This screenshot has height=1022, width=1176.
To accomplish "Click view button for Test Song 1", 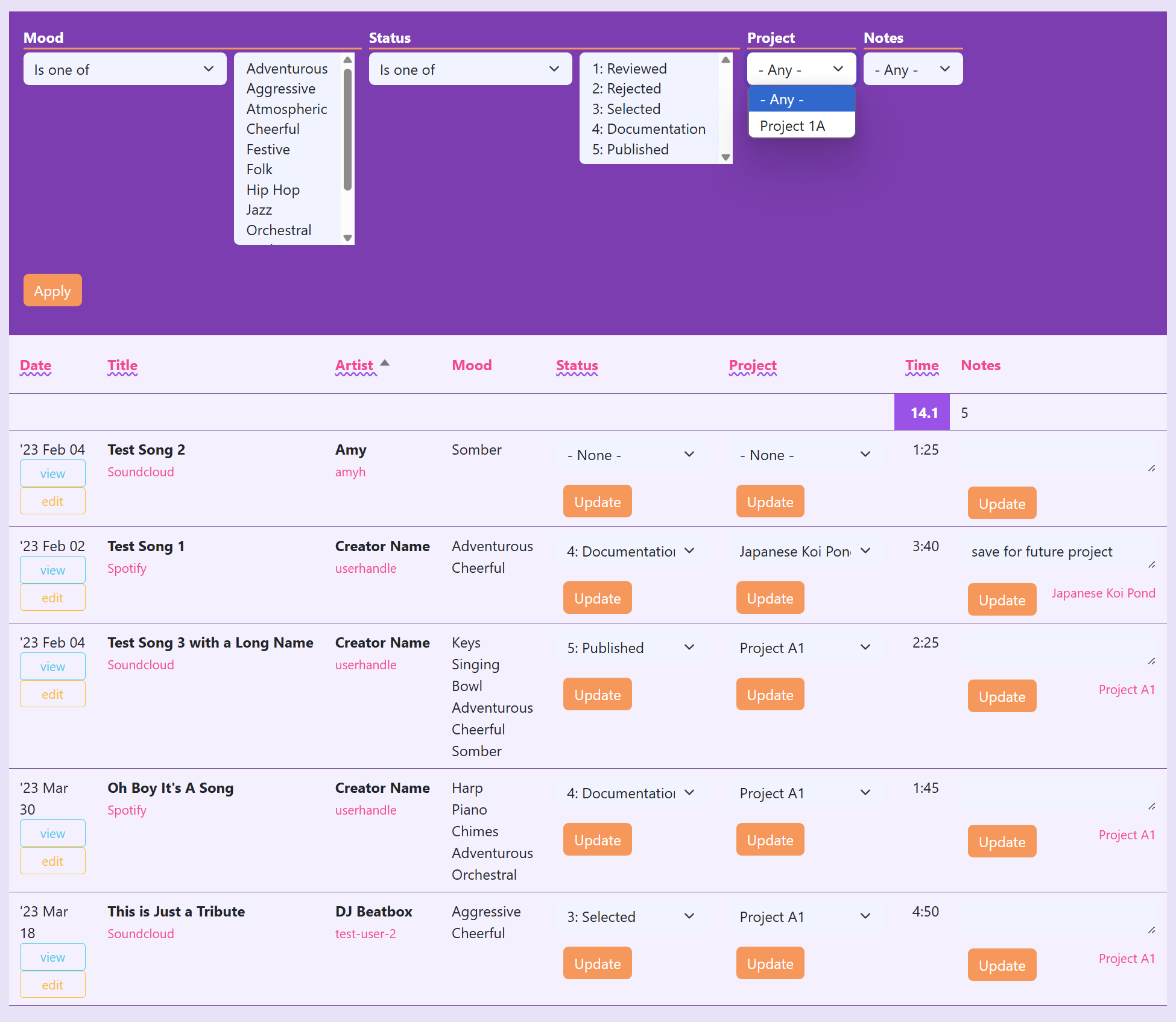I will tap(52, 570).
